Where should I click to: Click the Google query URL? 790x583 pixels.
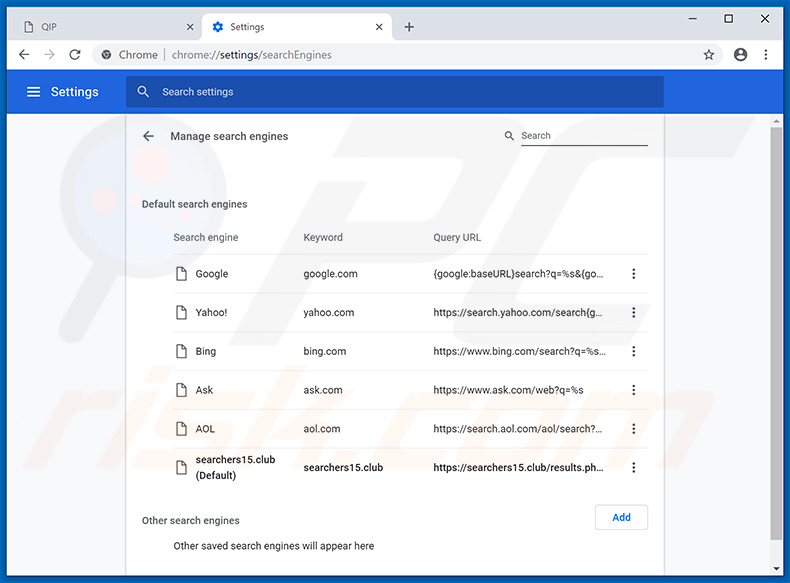click(x=518, y=274)
